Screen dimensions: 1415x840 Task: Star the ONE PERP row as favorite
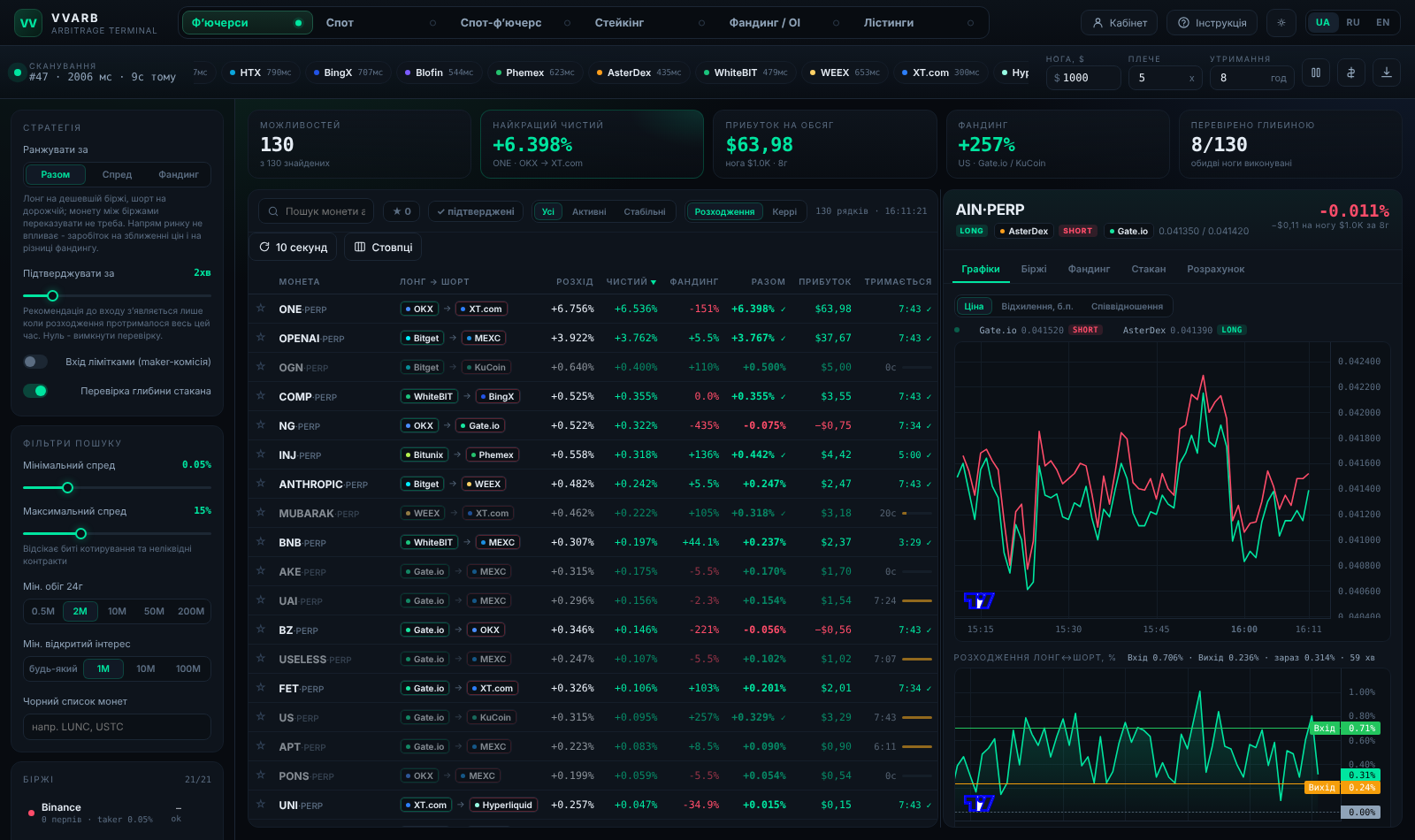[x=261, y=309]
